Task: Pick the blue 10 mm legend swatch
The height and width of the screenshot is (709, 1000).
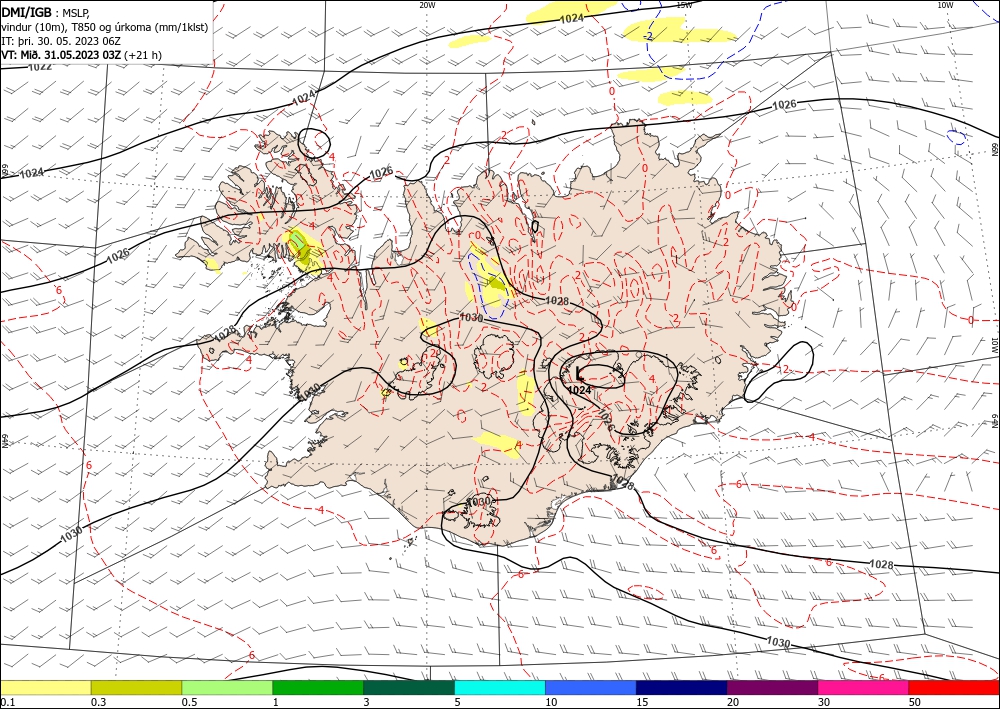Action: coord(591,687)
